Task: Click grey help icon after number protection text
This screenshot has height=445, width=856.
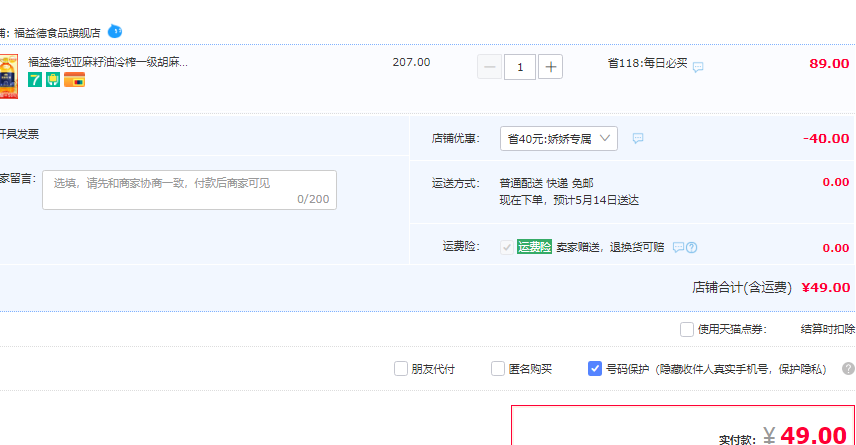Action: pyautogui.click(x=848, y=369)
